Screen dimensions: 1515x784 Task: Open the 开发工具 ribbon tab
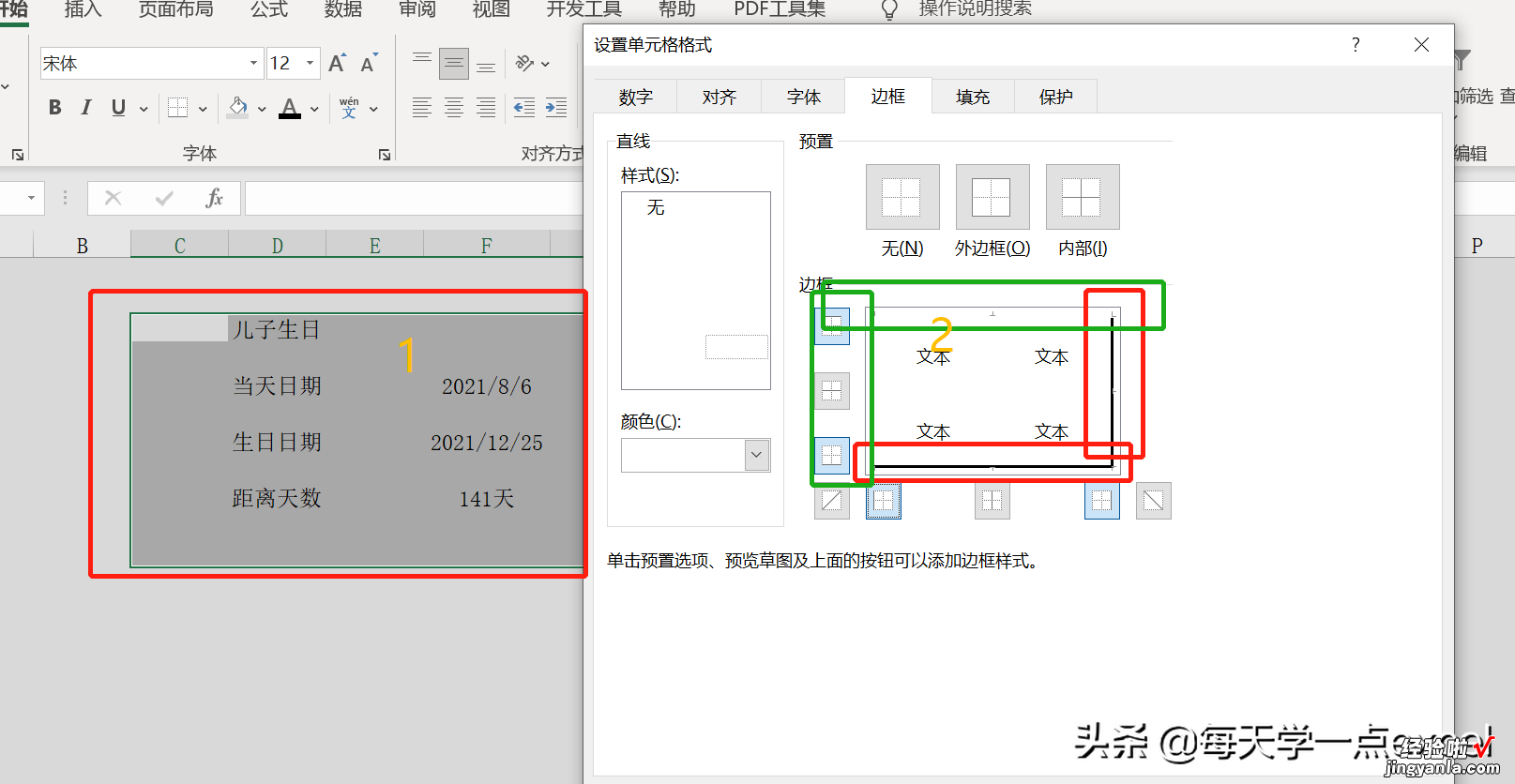(584, 9)
